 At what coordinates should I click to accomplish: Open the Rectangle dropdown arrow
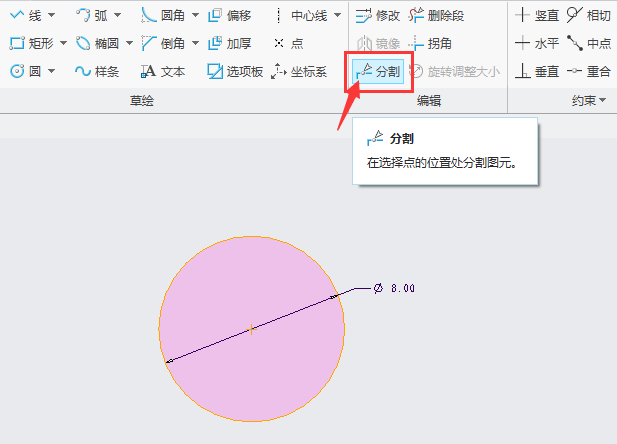(x=63, y=43)
